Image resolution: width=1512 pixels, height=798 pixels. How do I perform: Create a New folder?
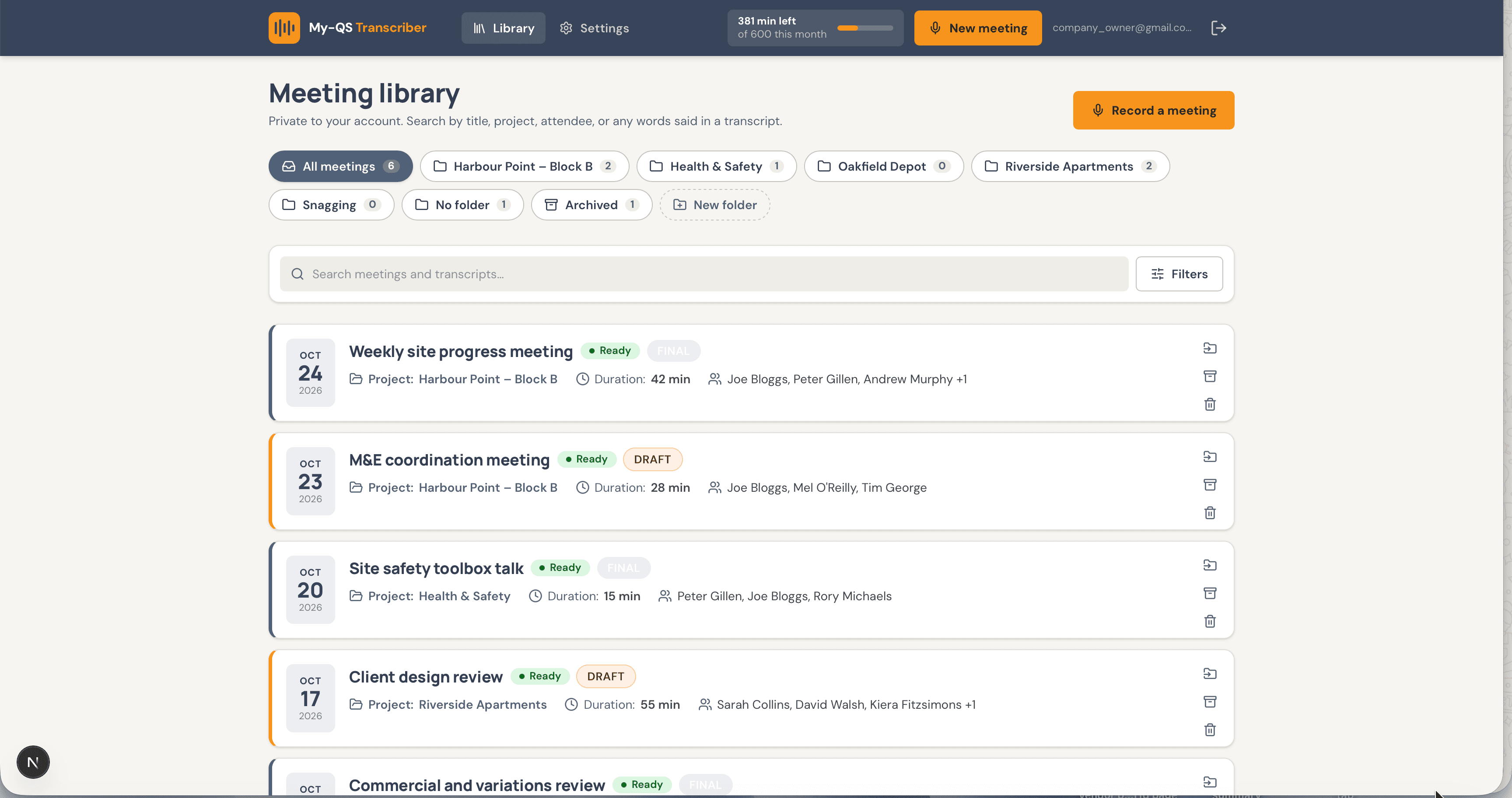pos(714,205)
